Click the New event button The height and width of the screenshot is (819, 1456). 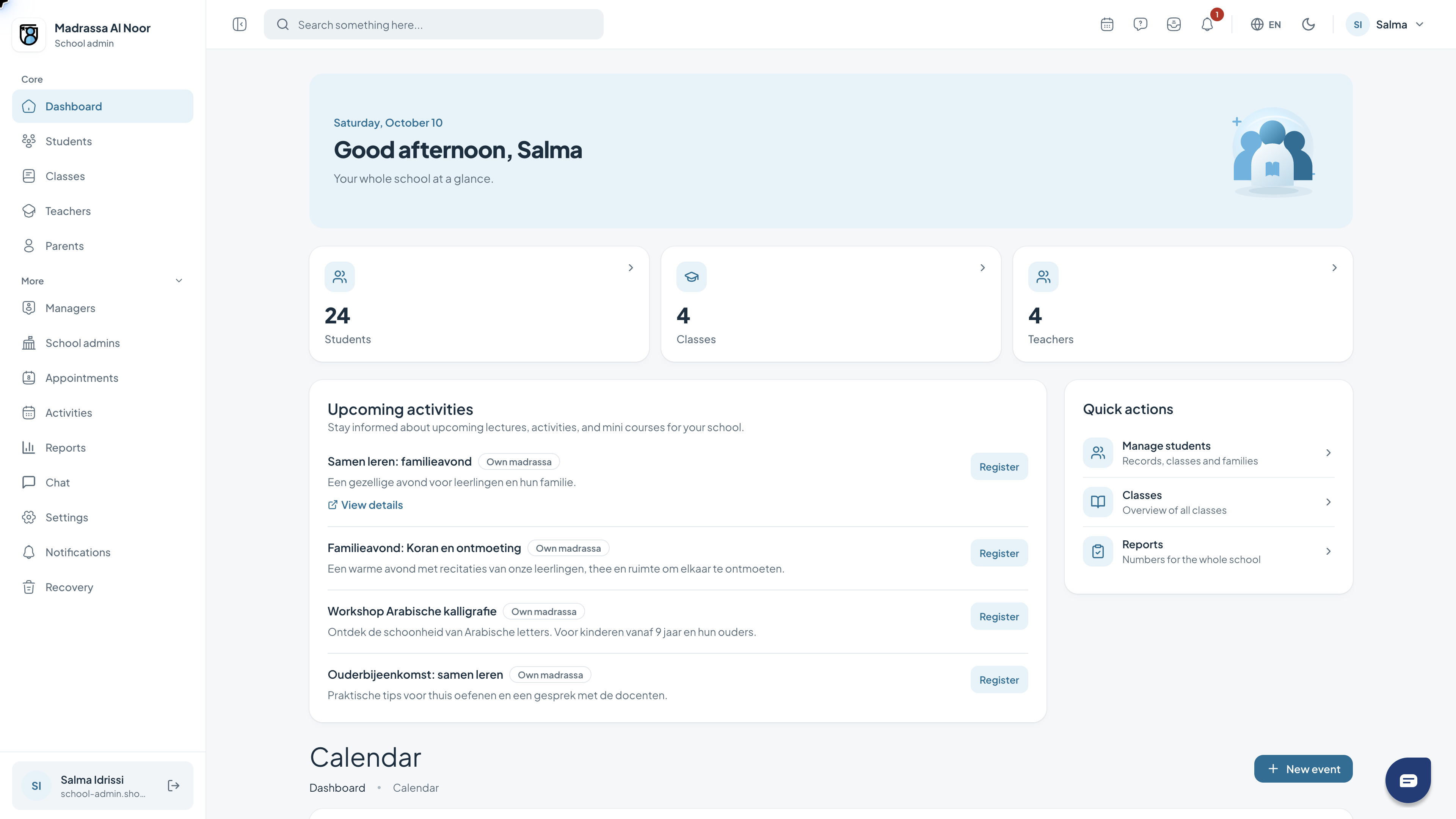[x=1303, y=769]
